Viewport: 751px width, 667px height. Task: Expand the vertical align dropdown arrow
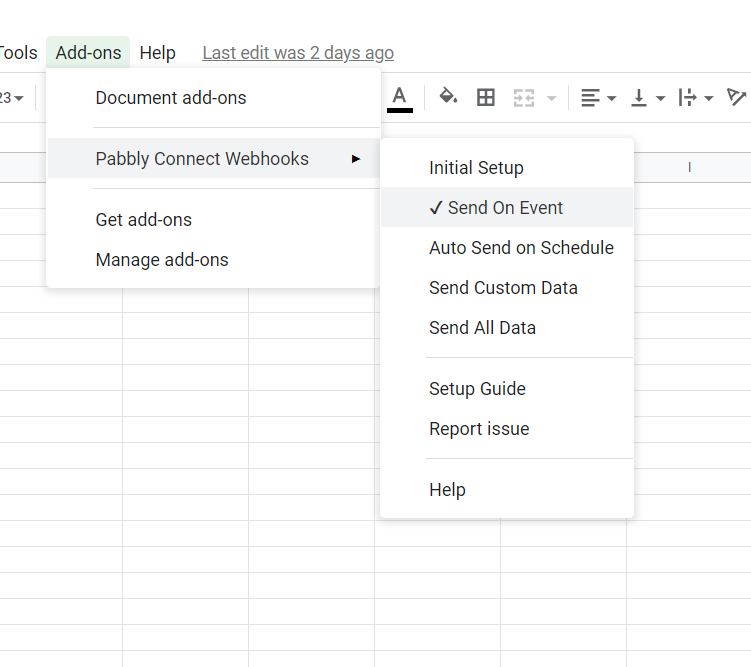click(x=660, y=99)
